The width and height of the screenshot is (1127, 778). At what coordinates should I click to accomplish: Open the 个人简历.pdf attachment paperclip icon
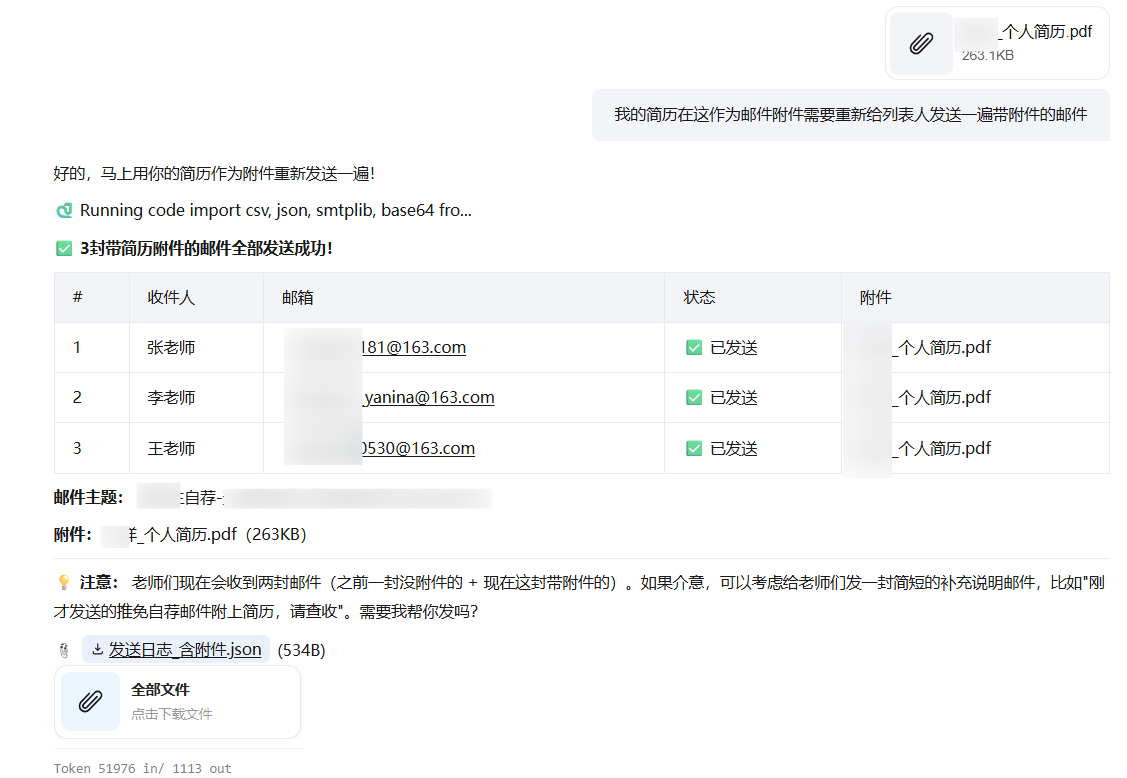[921, 44]
